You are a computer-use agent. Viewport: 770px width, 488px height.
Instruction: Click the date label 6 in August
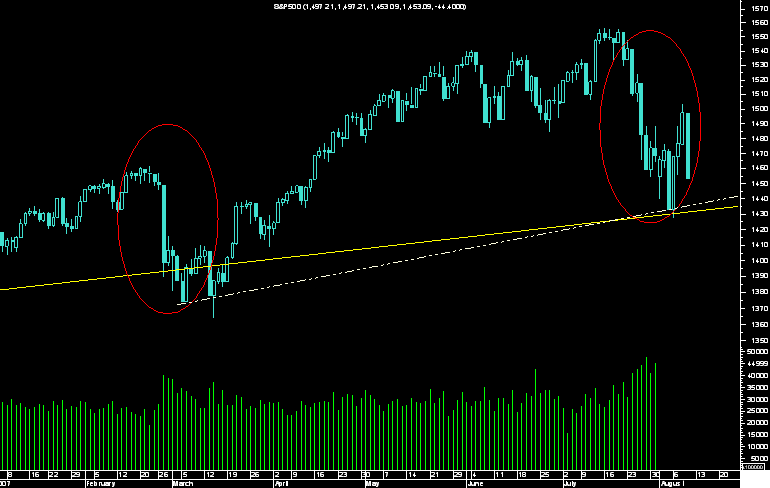point(676,475)
